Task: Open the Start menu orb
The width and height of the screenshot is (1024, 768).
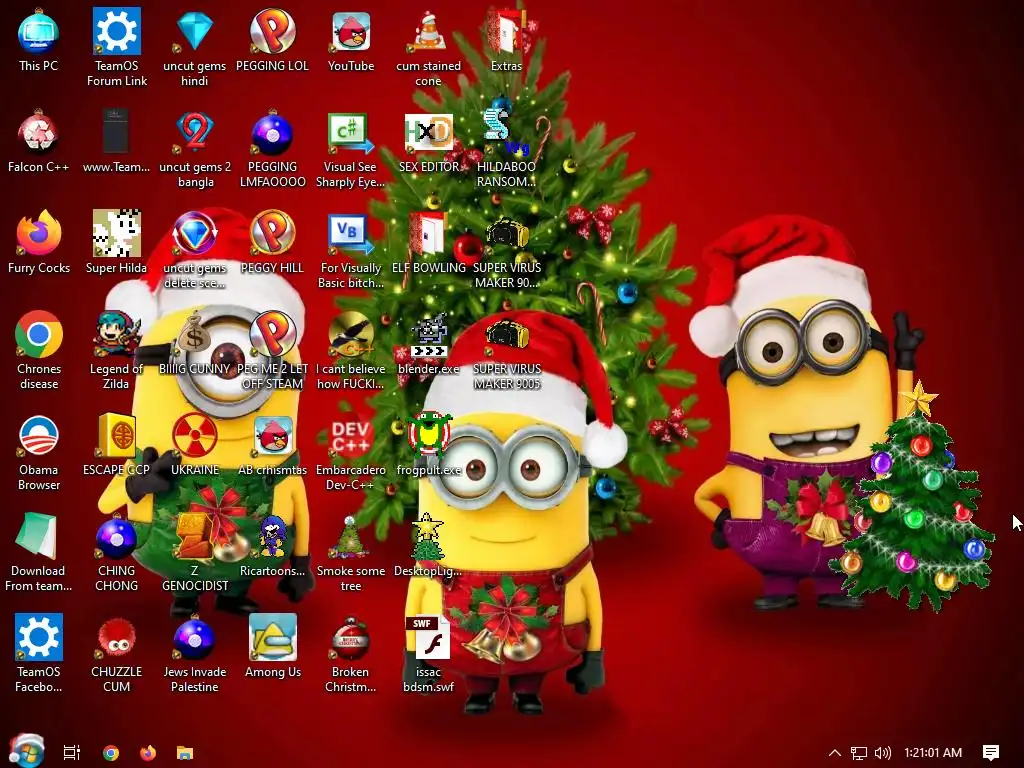Action: click(27, 752)
